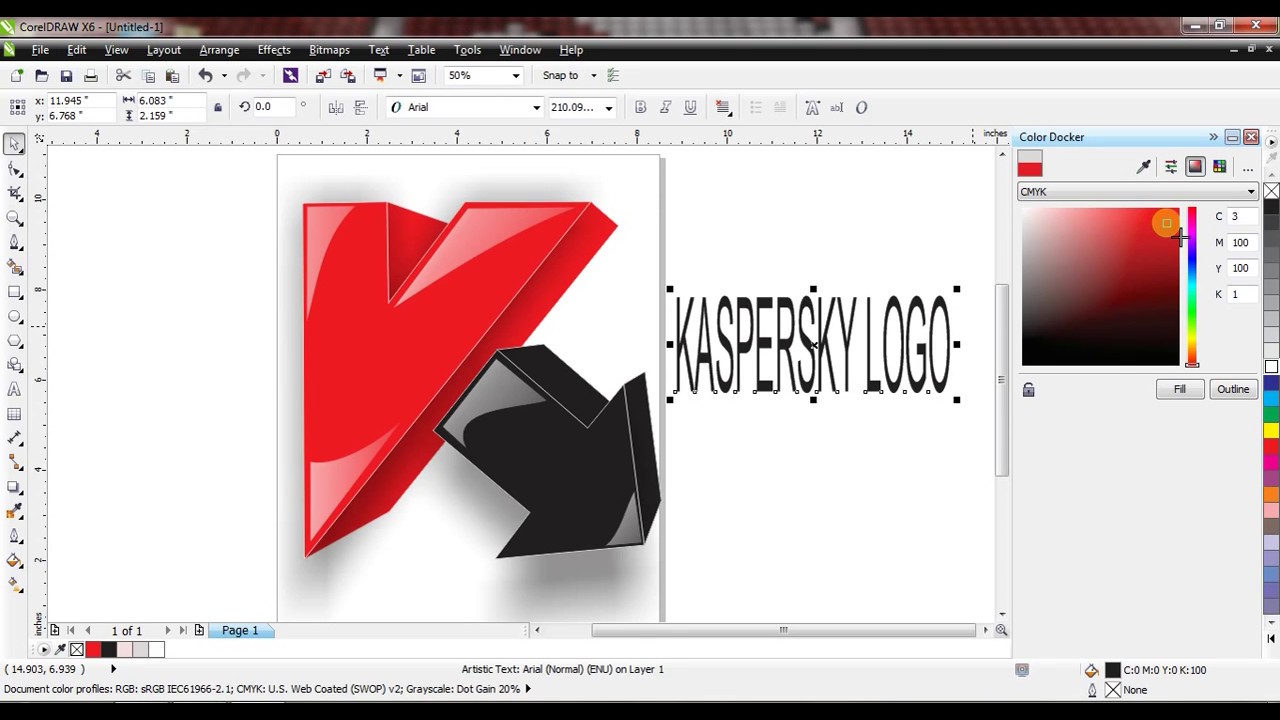Viewport: 1280px width, 720px height.
Task: Select the Crop tool in the toolbox
Action: (x=14, y=193)
